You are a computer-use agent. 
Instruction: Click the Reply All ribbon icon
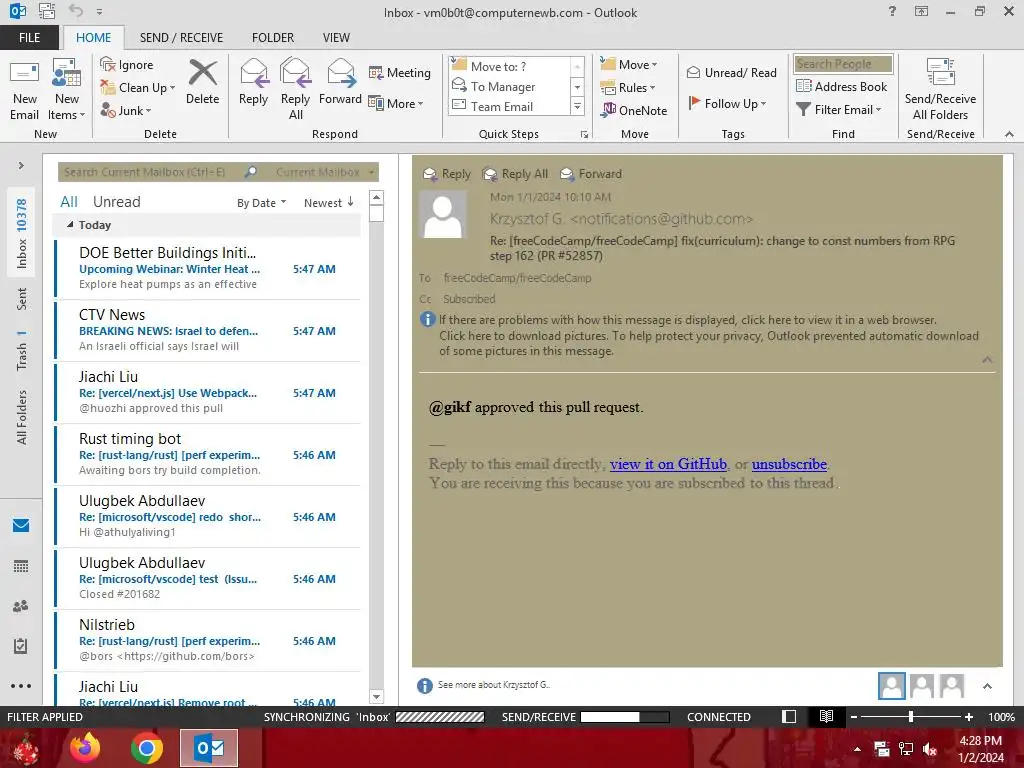[x=295, y=73]
